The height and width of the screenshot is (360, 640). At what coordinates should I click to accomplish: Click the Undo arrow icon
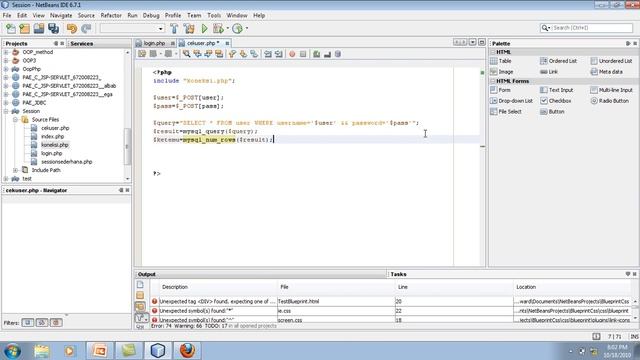point(72,29)
